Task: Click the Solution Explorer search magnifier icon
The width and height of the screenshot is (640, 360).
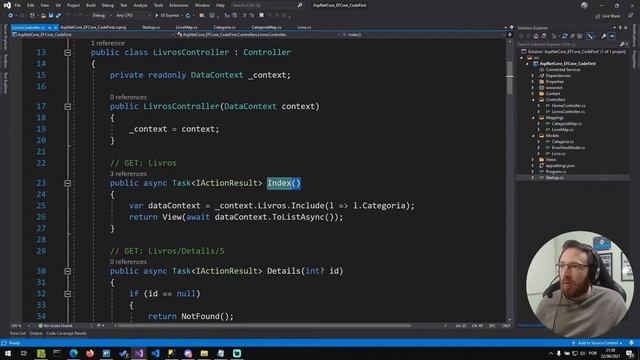Action: point(622,44)
